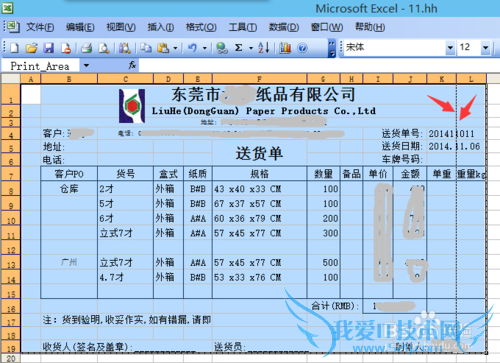Image resolution: width=500 pixels, height=363 pixels.
Task: Click the header cell 客户PO
Action: click(69, 174)
